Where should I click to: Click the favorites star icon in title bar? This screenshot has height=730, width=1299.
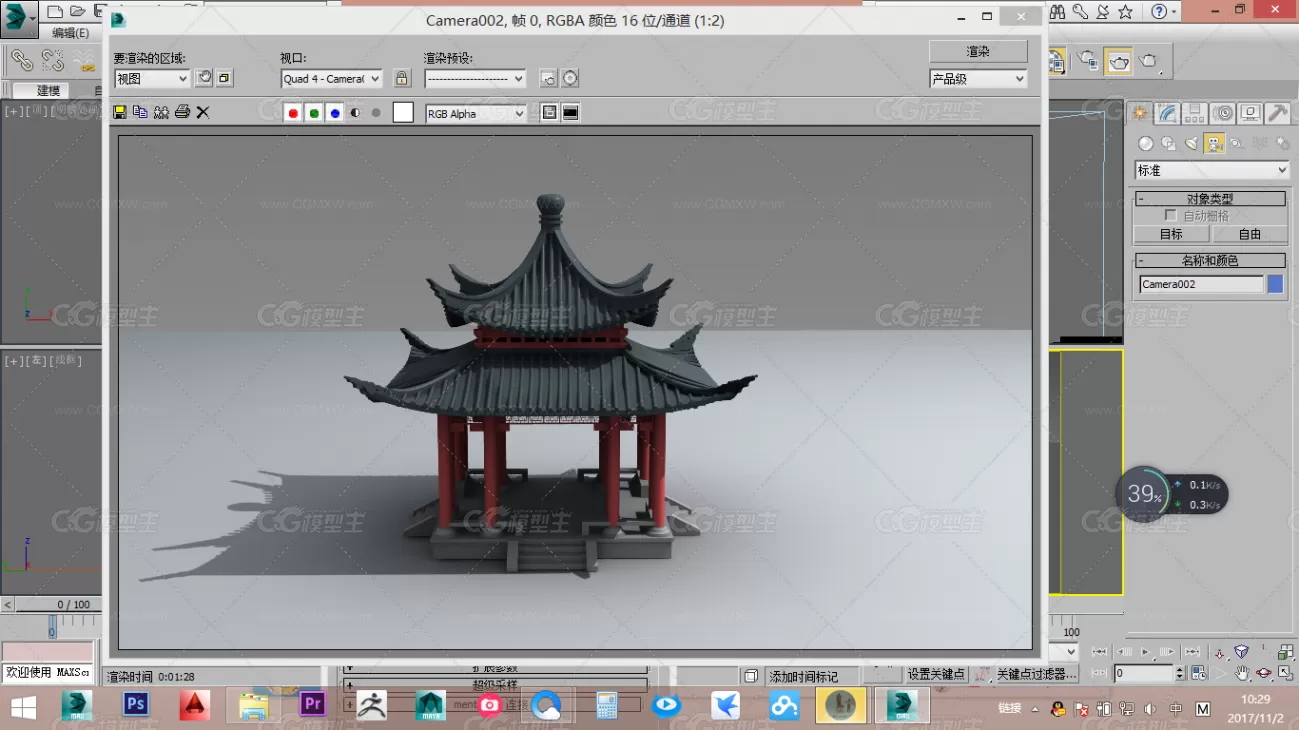tap(1125, 12)
